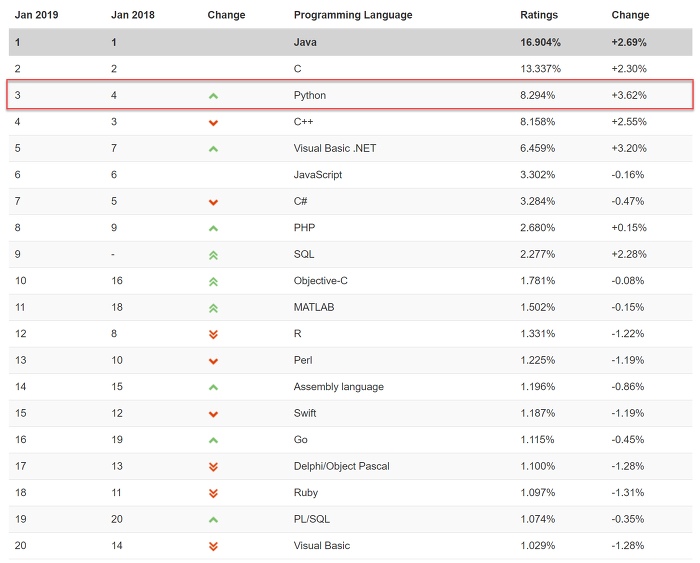Click the 6.459% rating value
This screenshot has width=700, height=563.
pyautogui.click(x=538, y=148)
